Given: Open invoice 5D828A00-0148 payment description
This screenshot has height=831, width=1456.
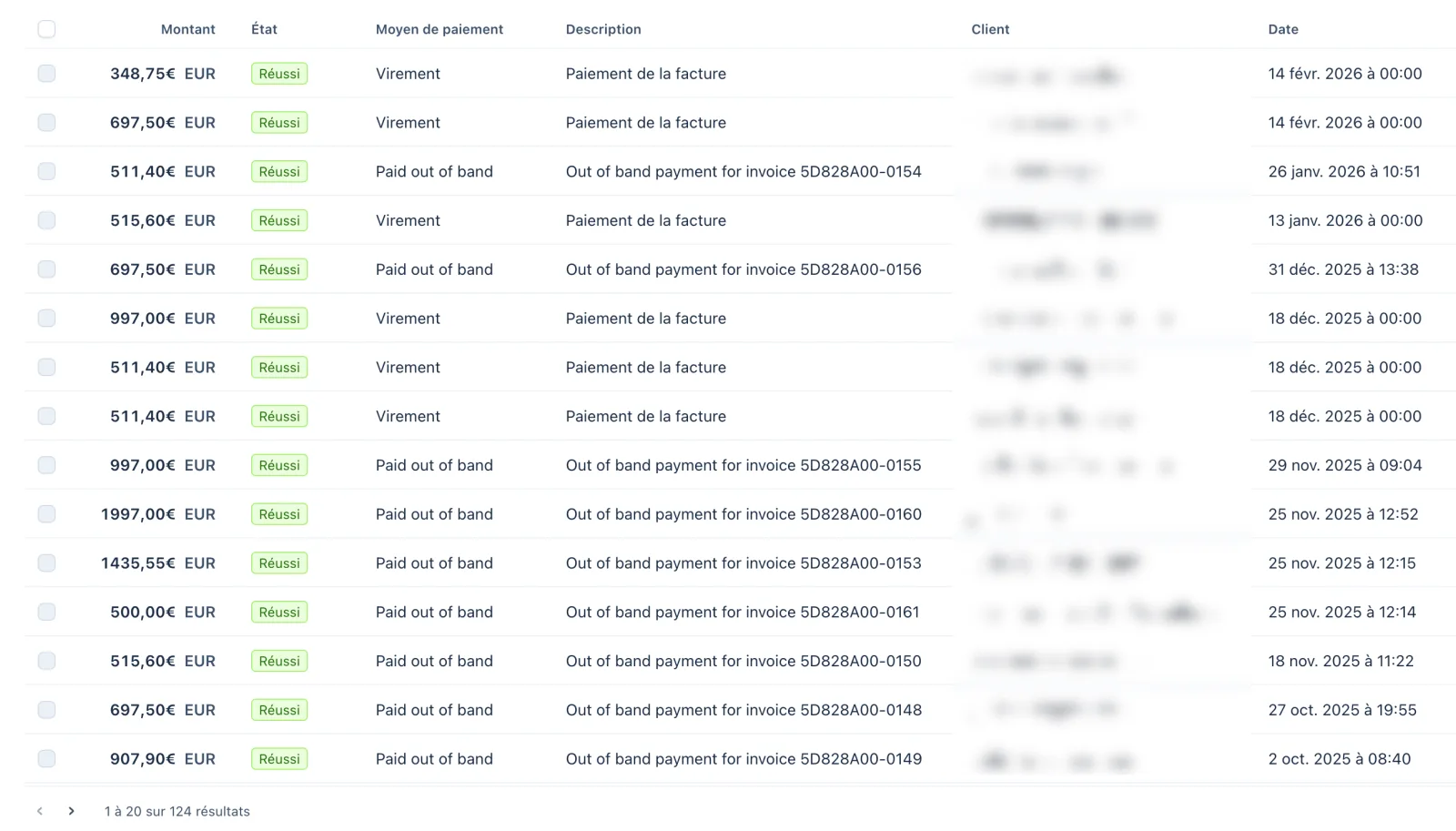Looking at the screenshot, I should pos(743,710).
